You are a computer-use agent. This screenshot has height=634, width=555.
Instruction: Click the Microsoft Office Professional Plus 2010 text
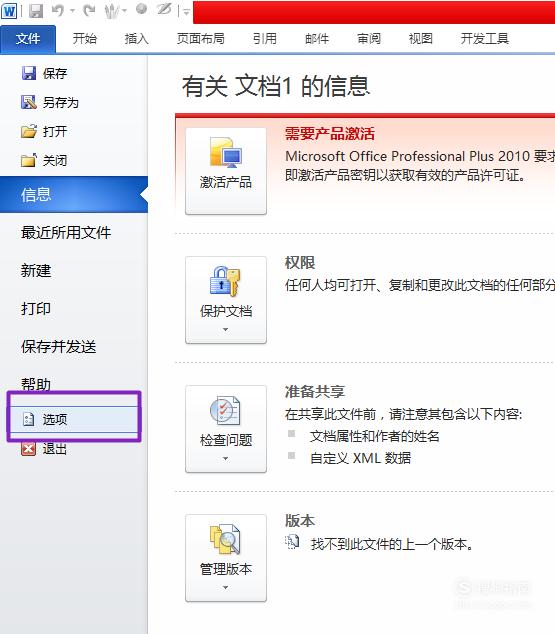407,156
